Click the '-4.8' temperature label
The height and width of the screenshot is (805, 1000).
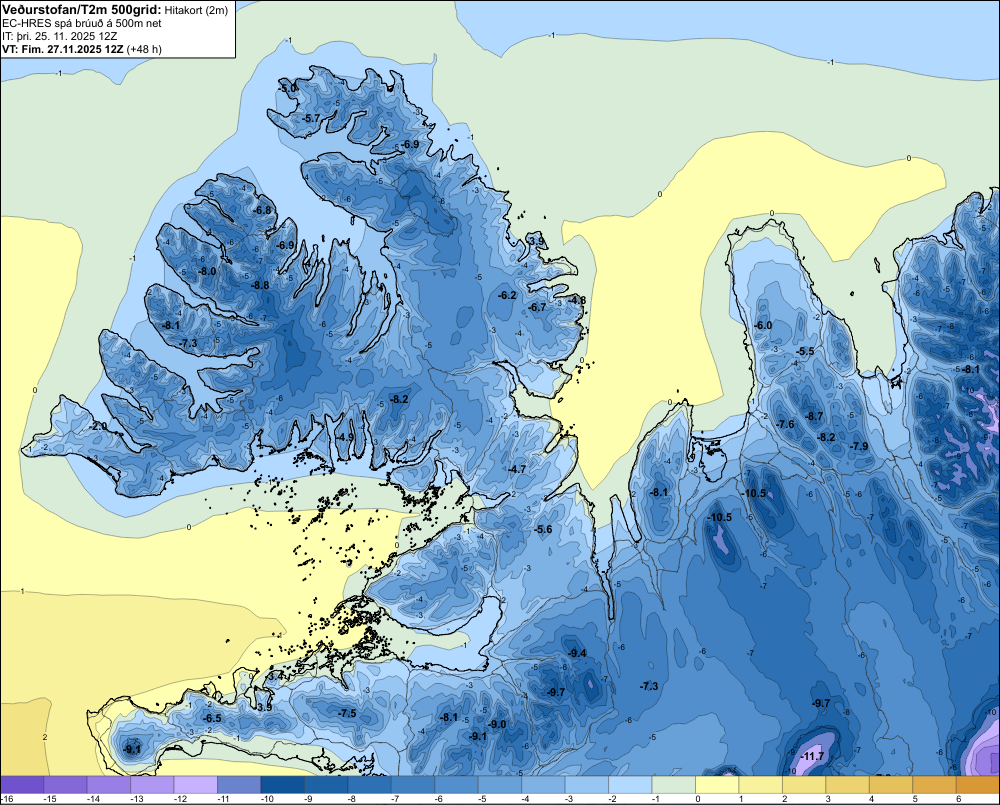[577, 300]
